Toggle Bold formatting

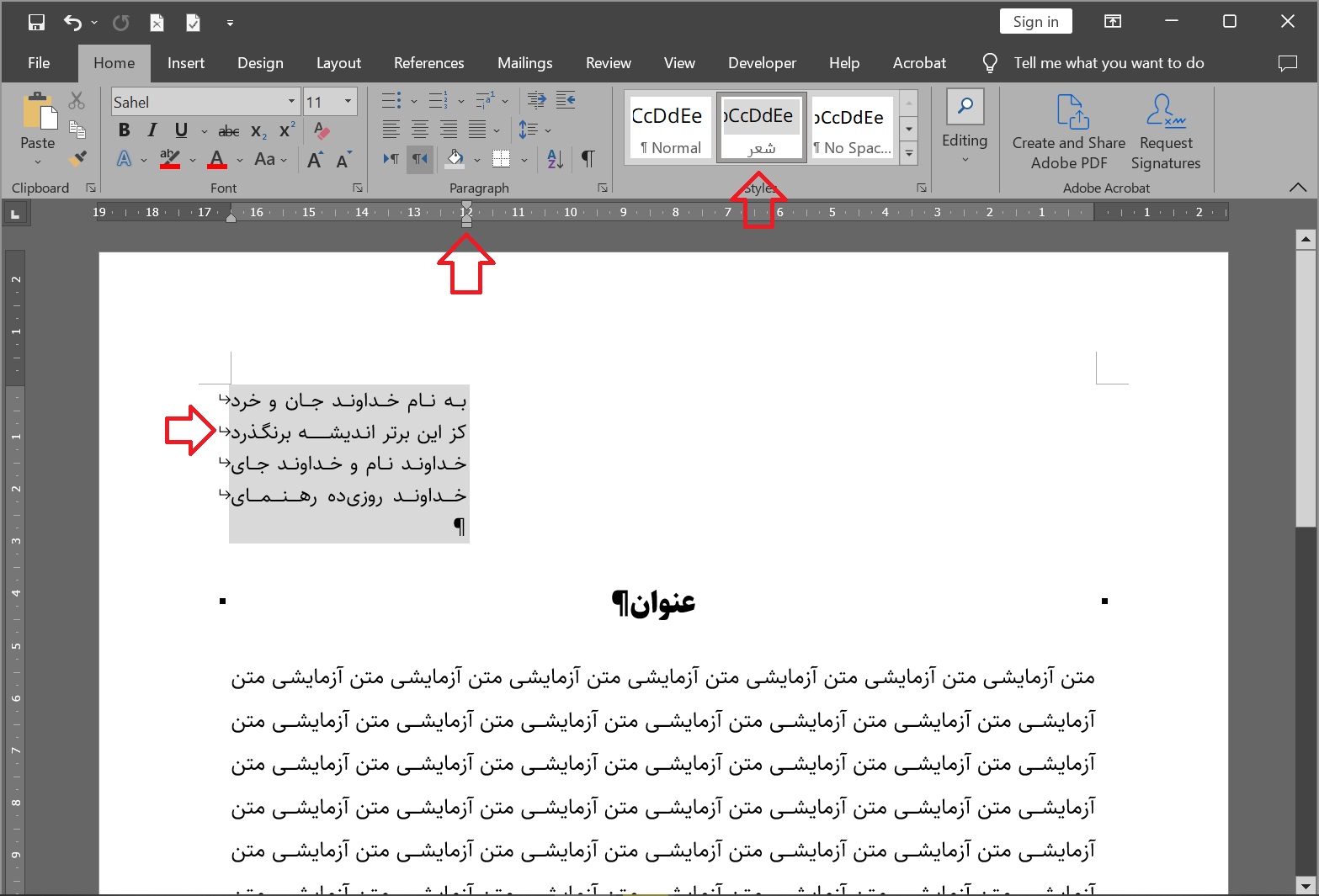click(125, 130)
